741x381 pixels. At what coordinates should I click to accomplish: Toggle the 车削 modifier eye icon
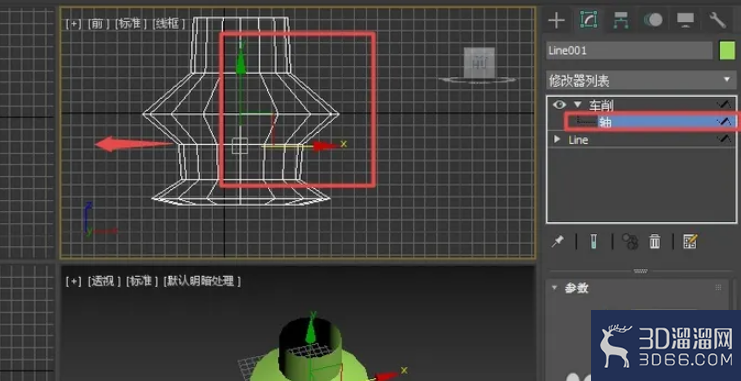[559, 104]
